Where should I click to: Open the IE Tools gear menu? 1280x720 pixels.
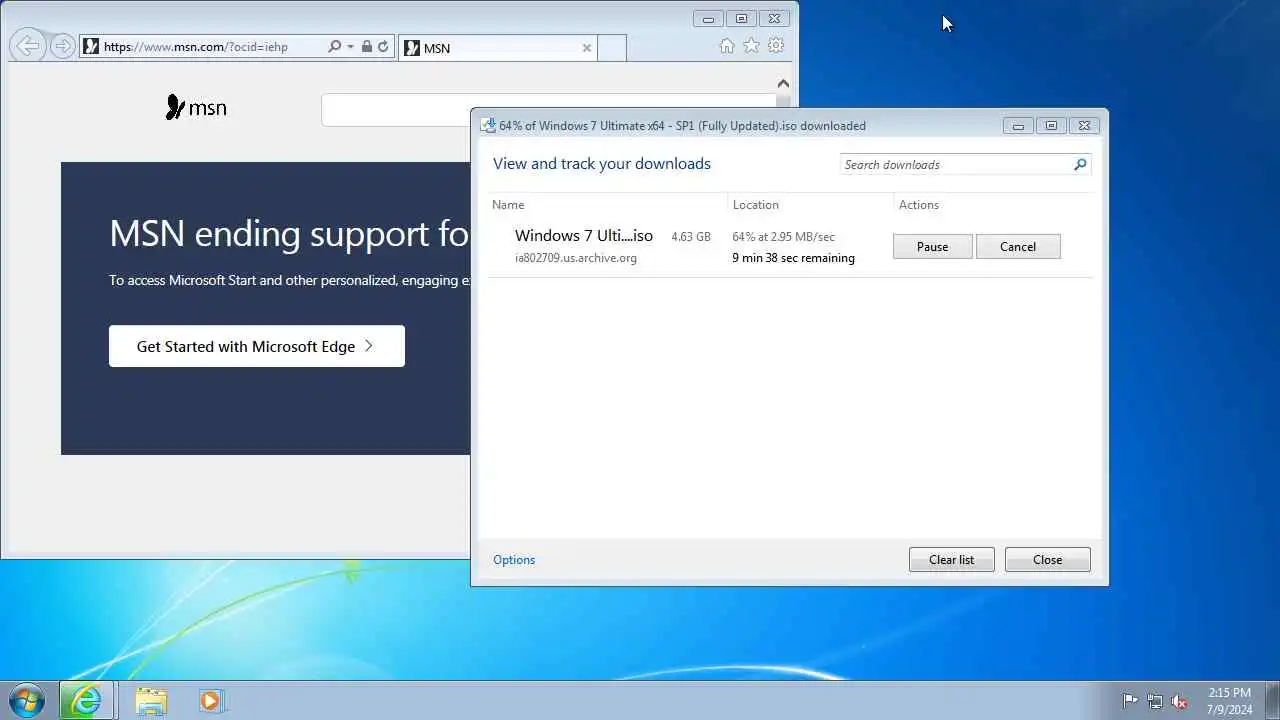coord(776,45)
